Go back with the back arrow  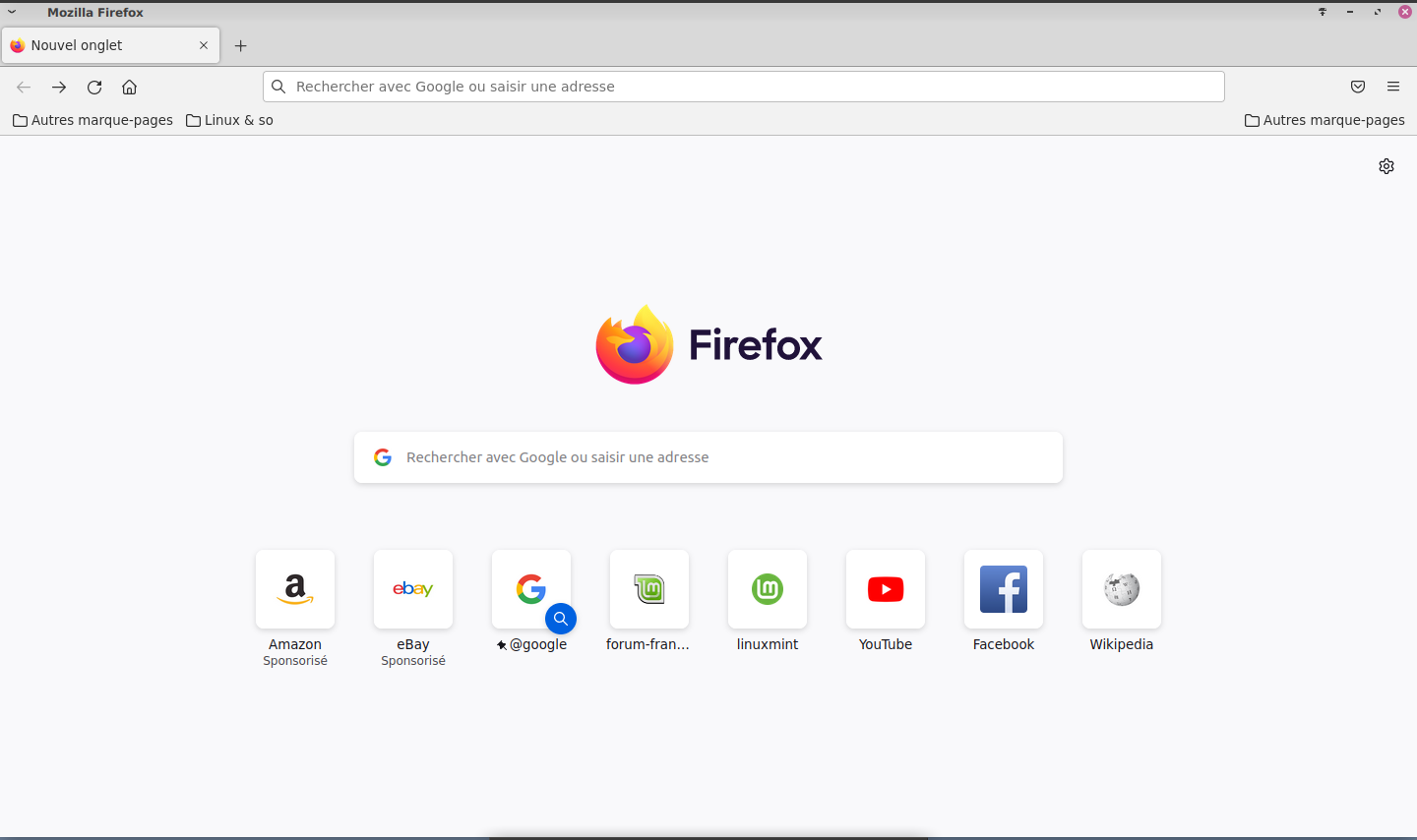24,87
